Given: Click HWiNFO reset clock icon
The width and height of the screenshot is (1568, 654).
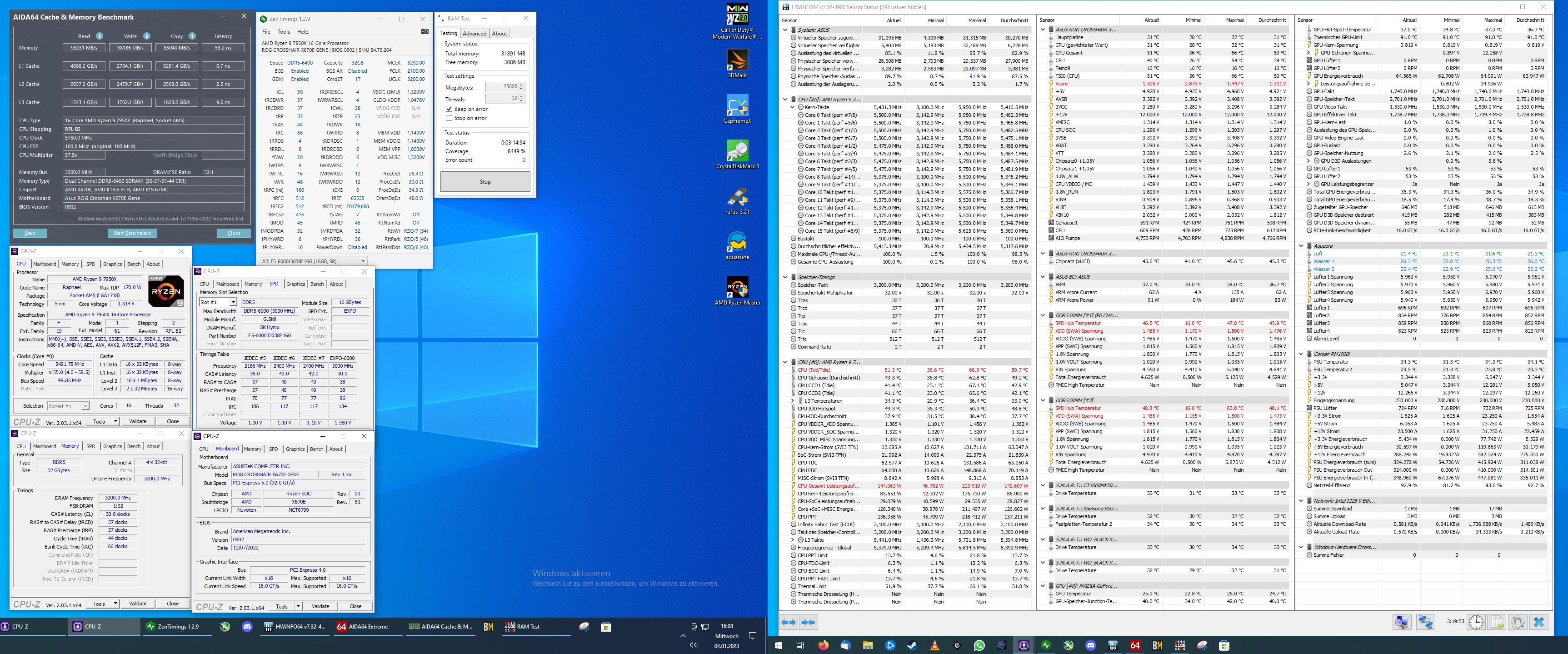Looking at the screenshot, I should click(x=1476, y=622).
